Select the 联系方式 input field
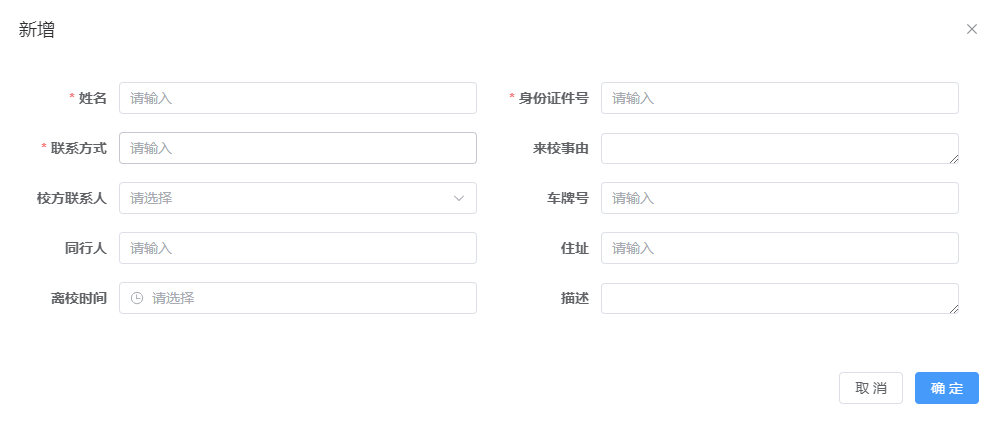The image size is (997, 422). point(297,148)
